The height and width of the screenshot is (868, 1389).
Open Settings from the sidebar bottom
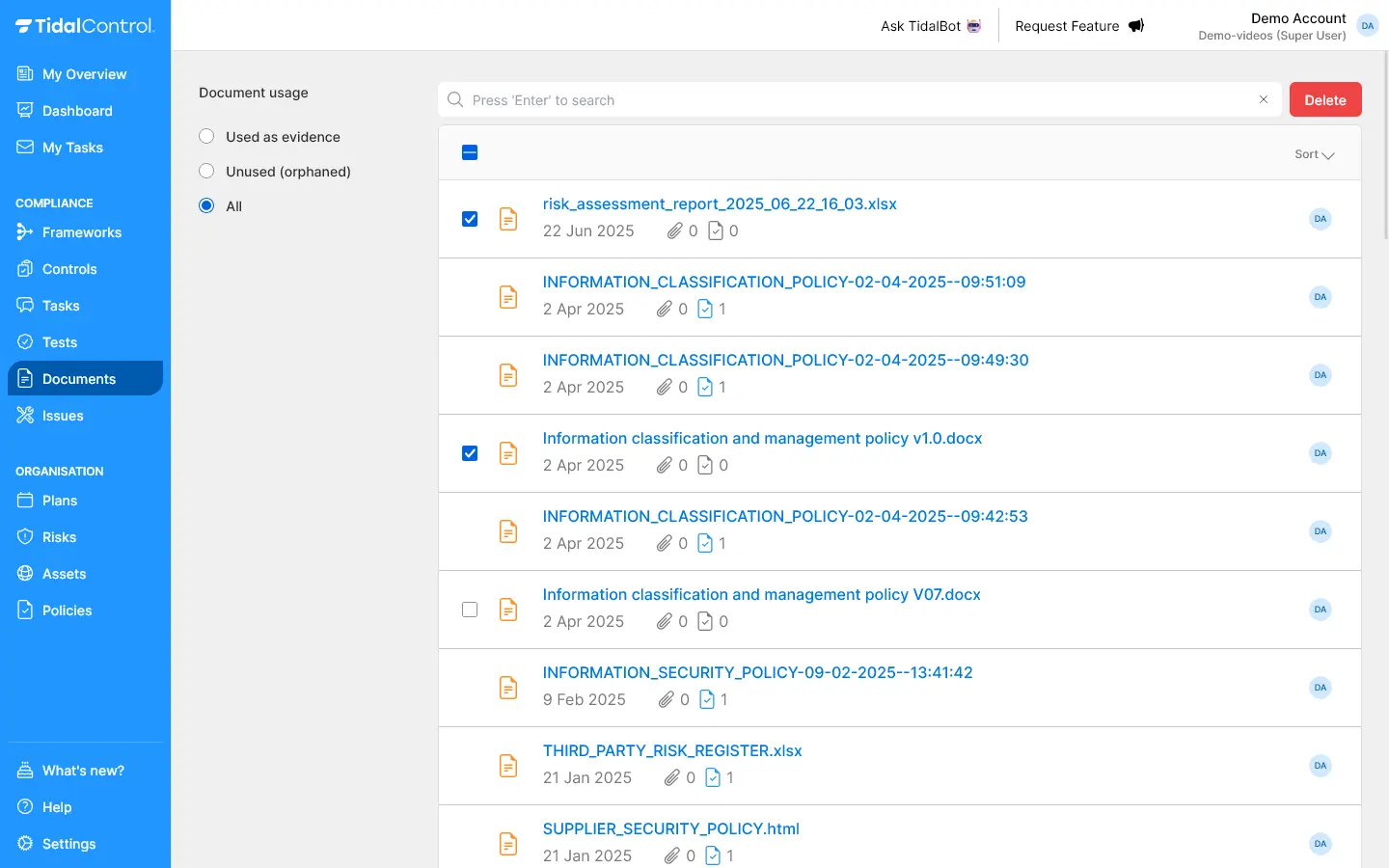pos(68,844)
